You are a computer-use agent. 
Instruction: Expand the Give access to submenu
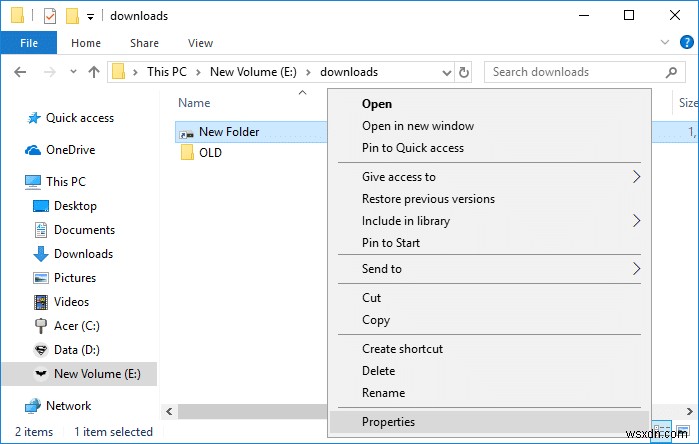pyautogui.click(x=489, y=177)
